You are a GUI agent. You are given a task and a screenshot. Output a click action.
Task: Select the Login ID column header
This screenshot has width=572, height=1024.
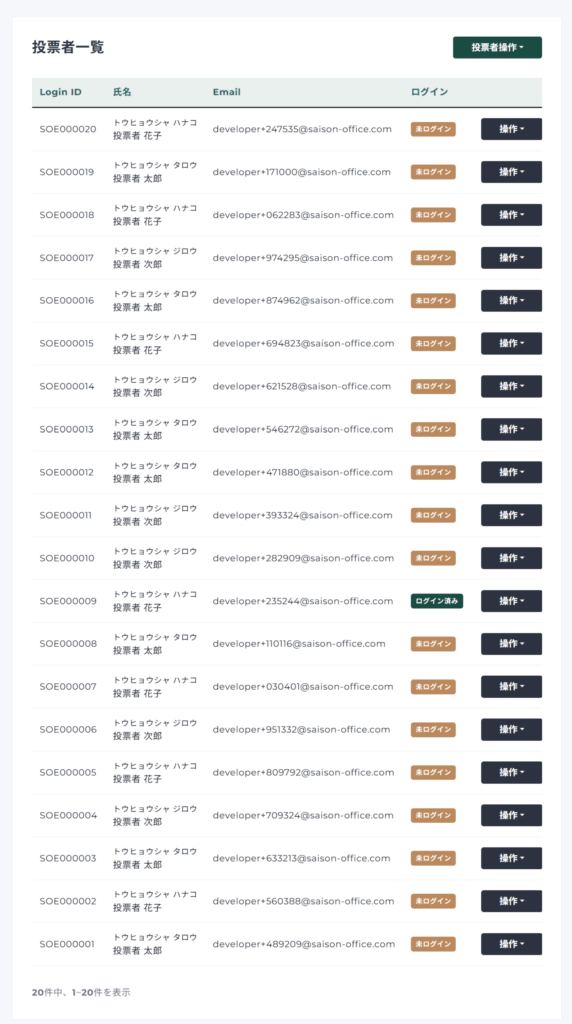point(61,92)
